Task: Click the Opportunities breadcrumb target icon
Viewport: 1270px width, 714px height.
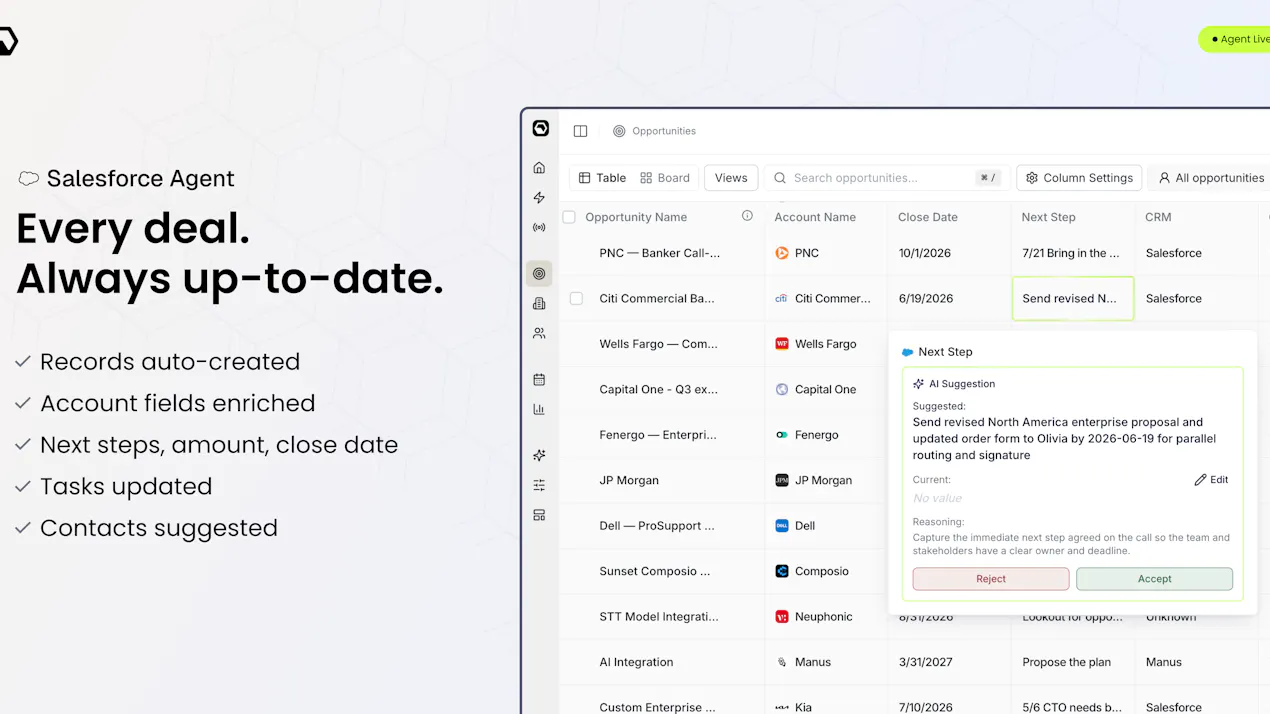Action: 619,131
